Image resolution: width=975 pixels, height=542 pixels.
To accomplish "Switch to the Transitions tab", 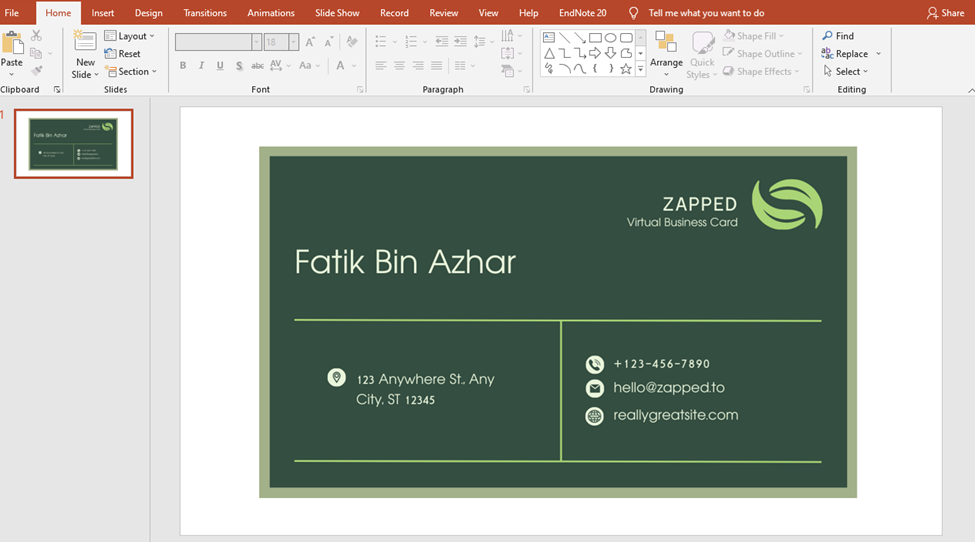I will point(205,12).
